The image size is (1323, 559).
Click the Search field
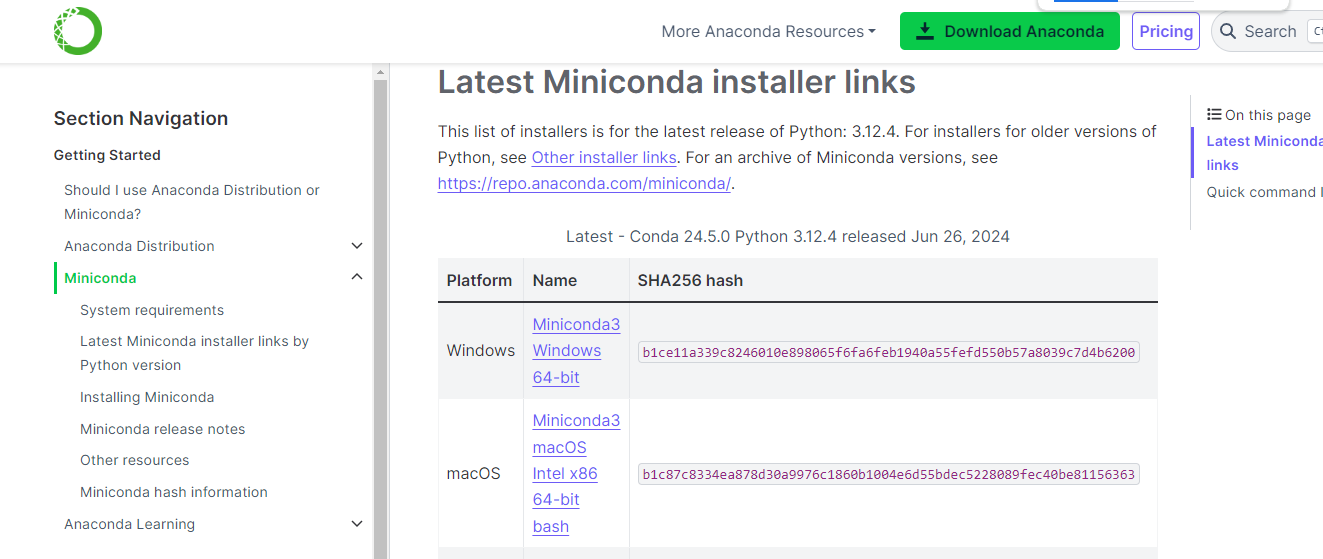(1268, 32)
